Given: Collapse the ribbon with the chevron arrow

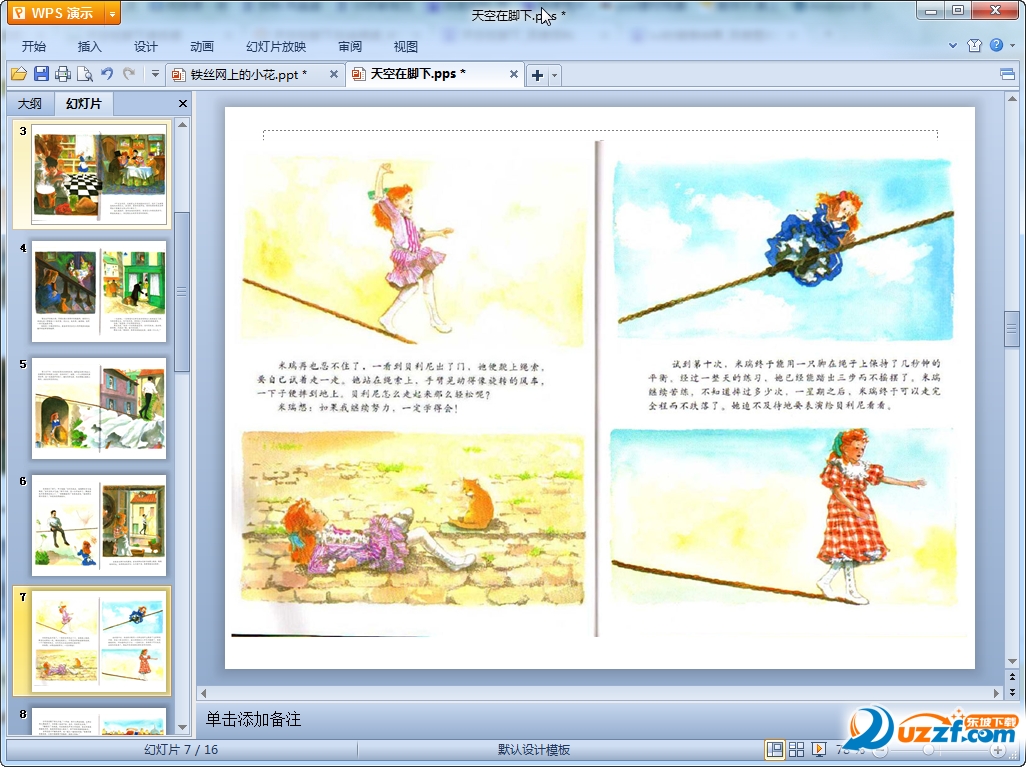Looking at the screenshot, I should [x=953, y=46].
